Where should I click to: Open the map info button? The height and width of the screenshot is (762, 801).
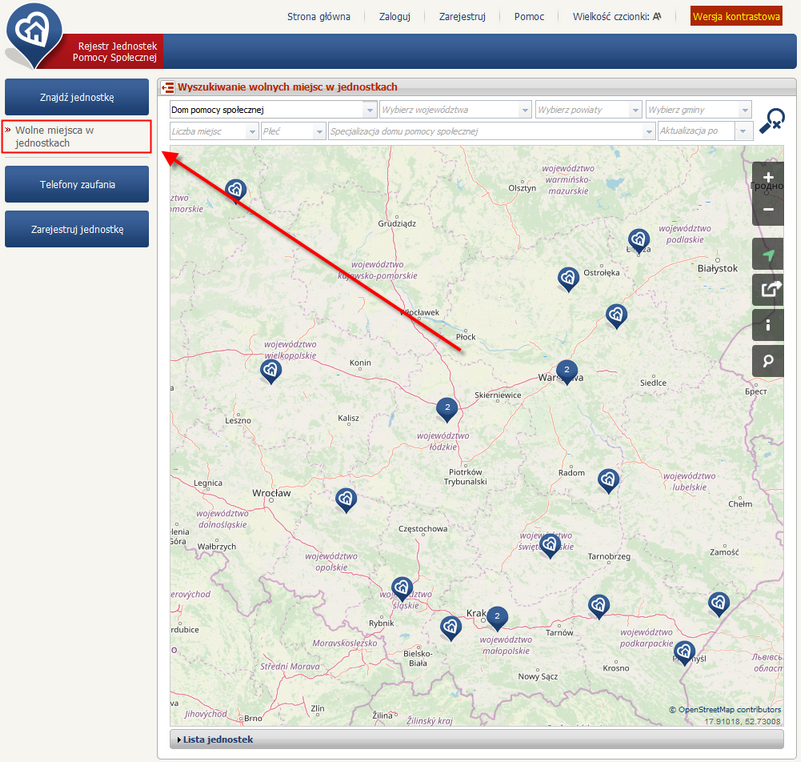click(767, 325)
